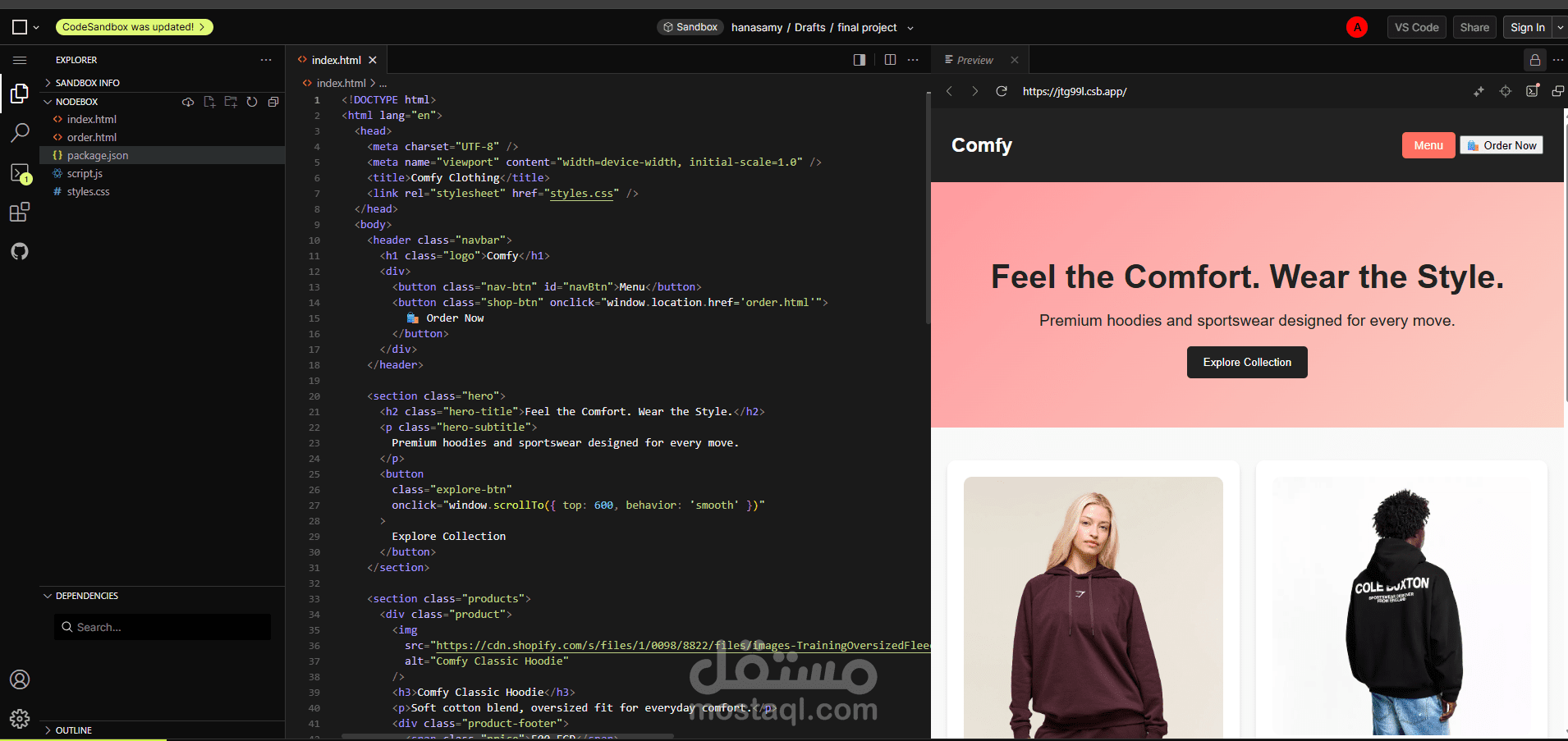1568x741 pixels.
Task: Create a new folder in NODEBOX
Action: tap(230, 102)
